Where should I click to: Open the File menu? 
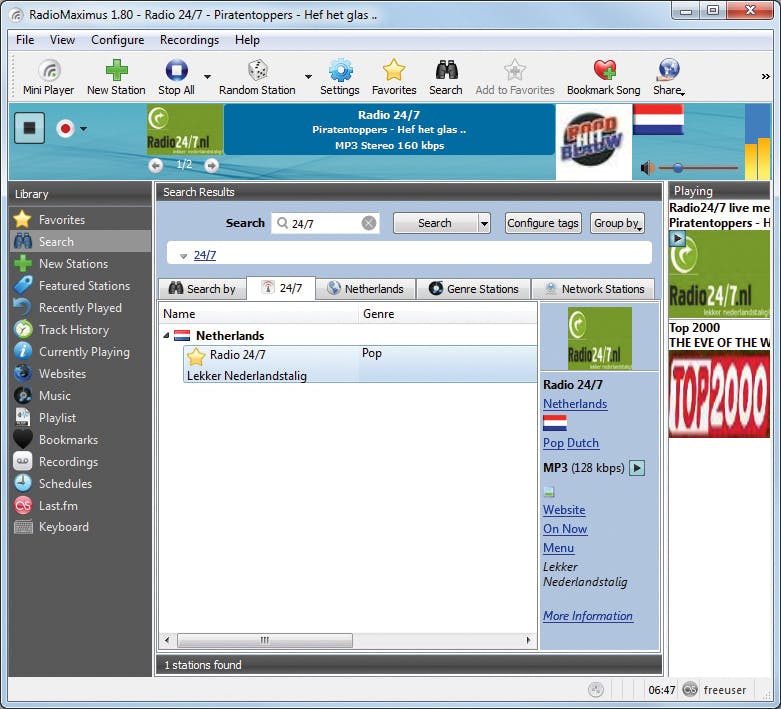(25, 40)
